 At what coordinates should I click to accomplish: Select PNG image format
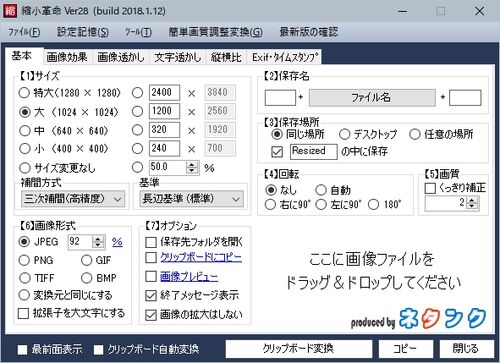[x=24, y=260]
